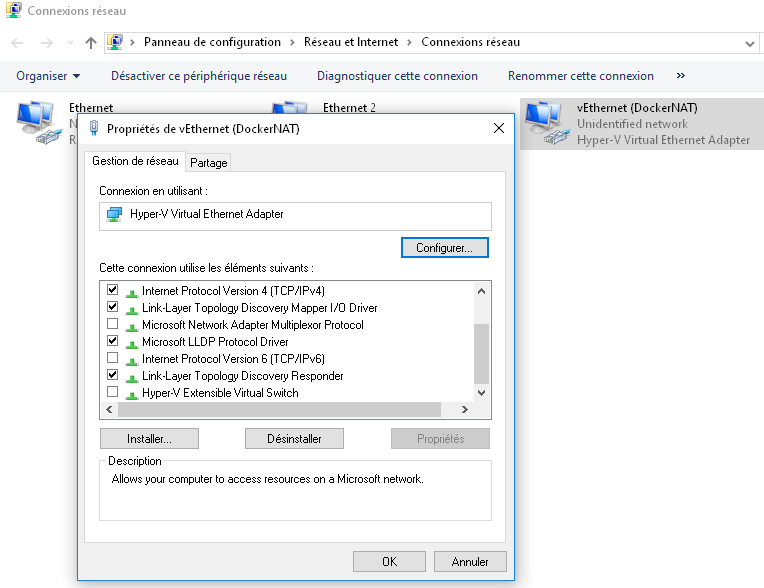764x588 pixels.
Task: Select 'Internet Protocol Version 6 (TCP/IPv6)' row text
Action: point(233,359)
